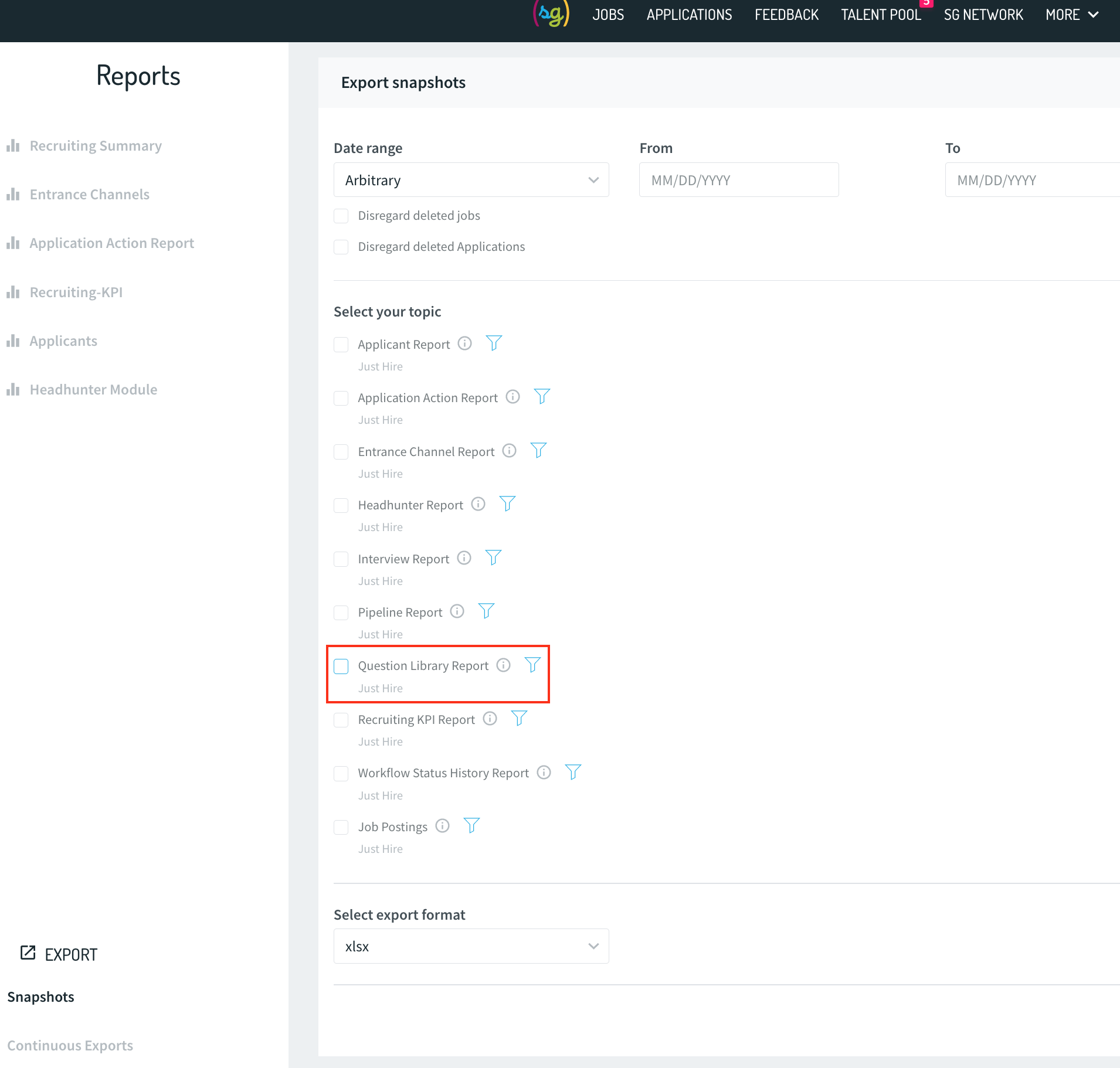Click the info icon next to Question Library Report
The image size is (1120, 1068).
coord(503,665)
